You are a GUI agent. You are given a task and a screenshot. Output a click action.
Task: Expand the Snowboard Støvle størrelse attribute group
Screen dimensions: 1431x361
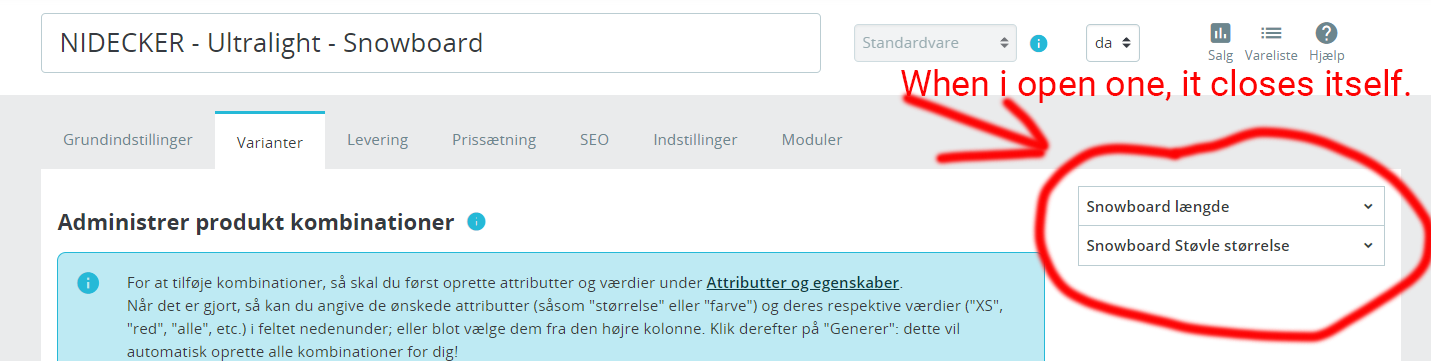(x=1231, y=245)
